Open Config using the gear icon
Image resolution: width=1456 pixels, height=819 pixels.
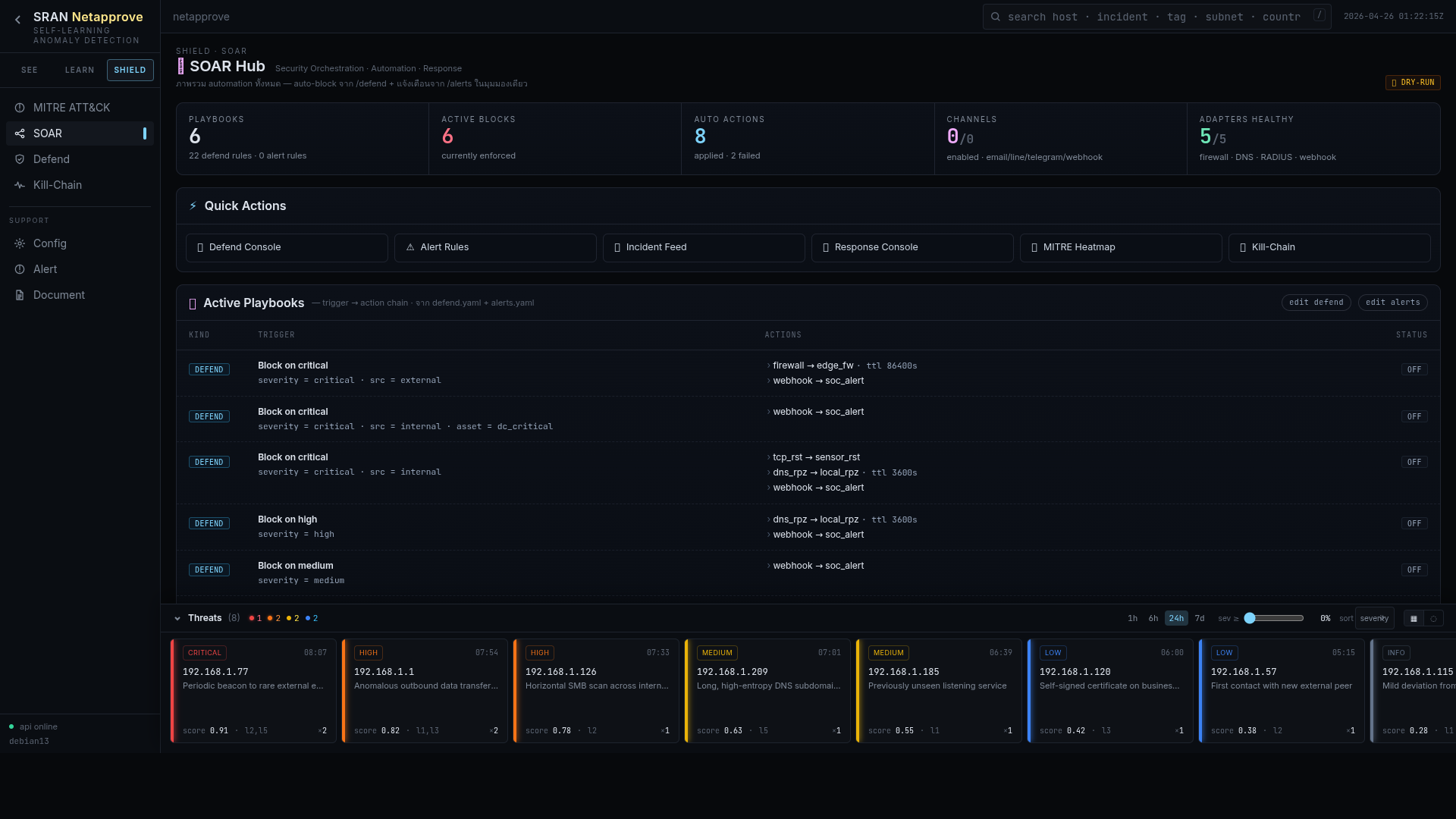click(x=20, y=243)
